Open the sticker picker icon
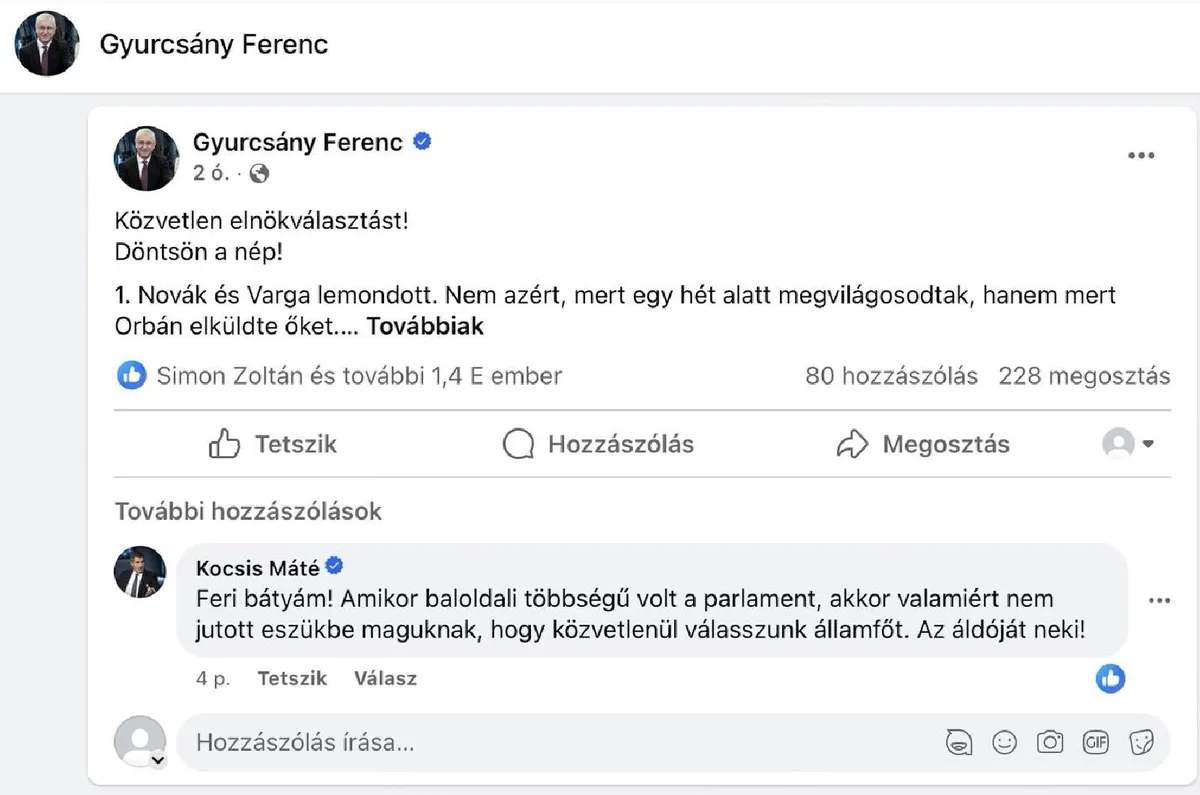1200x795 pixels. point(1141,742)
